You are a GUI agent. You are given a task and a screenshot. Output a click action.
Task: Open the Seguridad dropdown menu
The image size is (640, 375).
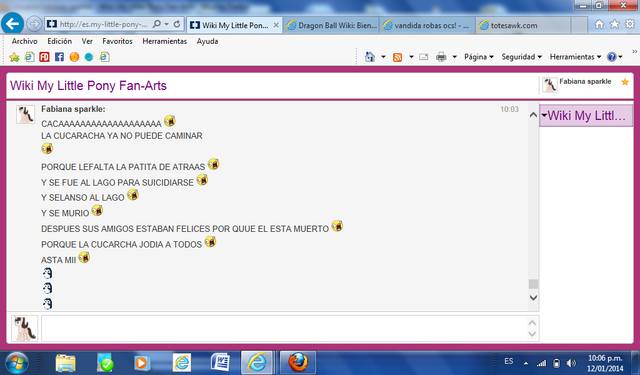[522, 57]
